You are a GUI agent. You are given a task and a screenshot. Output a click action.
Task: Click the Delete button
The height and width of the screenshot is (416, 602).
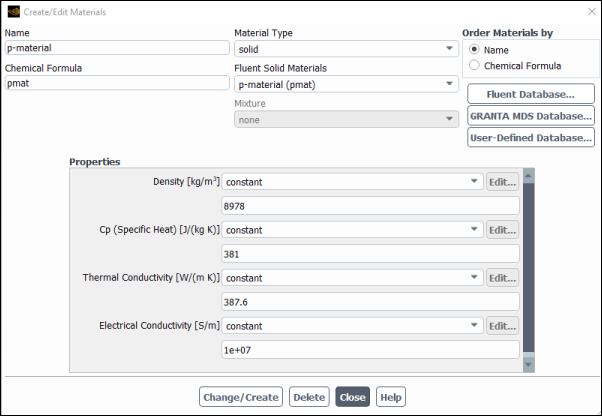[309, 397]
